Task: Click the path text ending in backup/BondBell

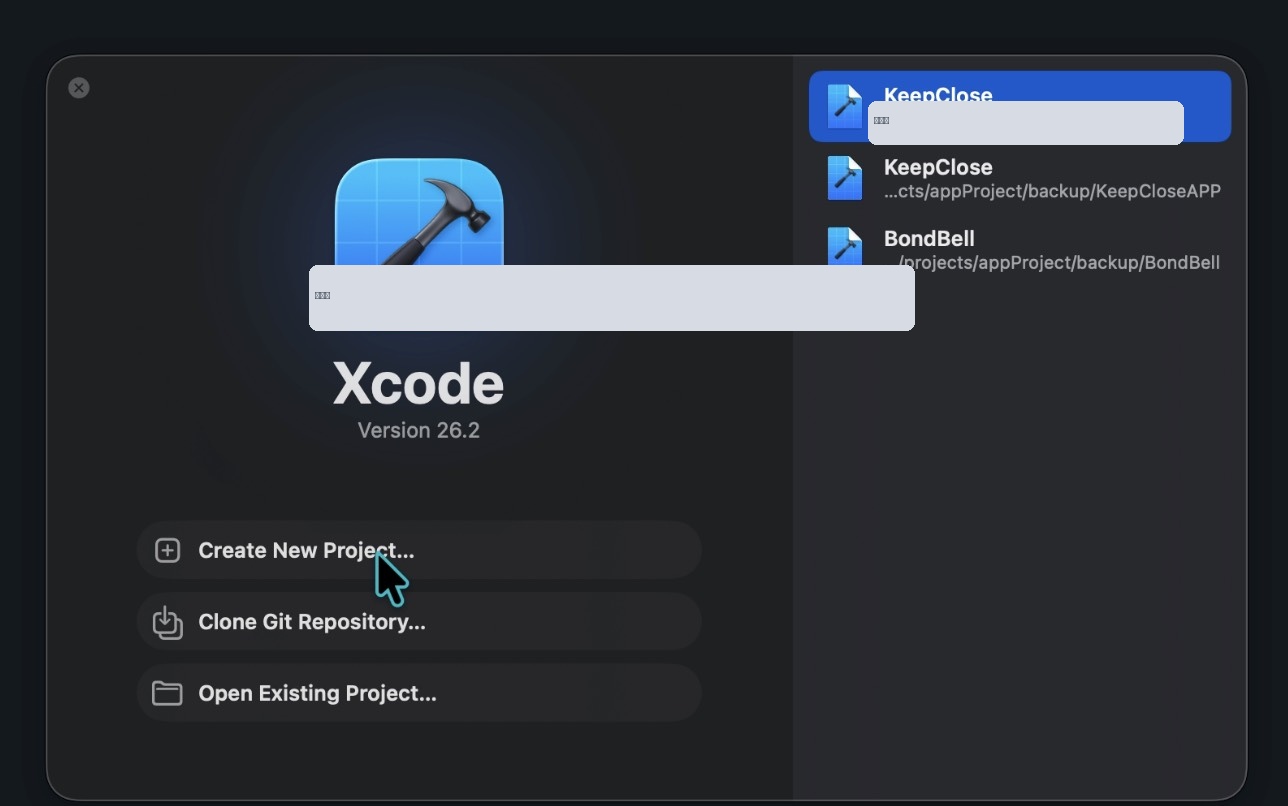Action: [1058, 263]
